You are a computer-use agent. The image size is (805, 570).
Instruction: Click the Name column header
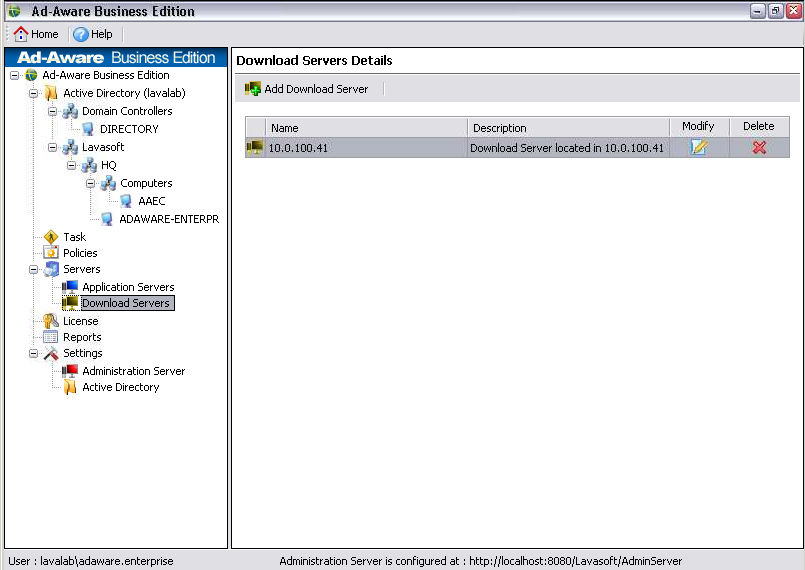[x=366, y=127]
